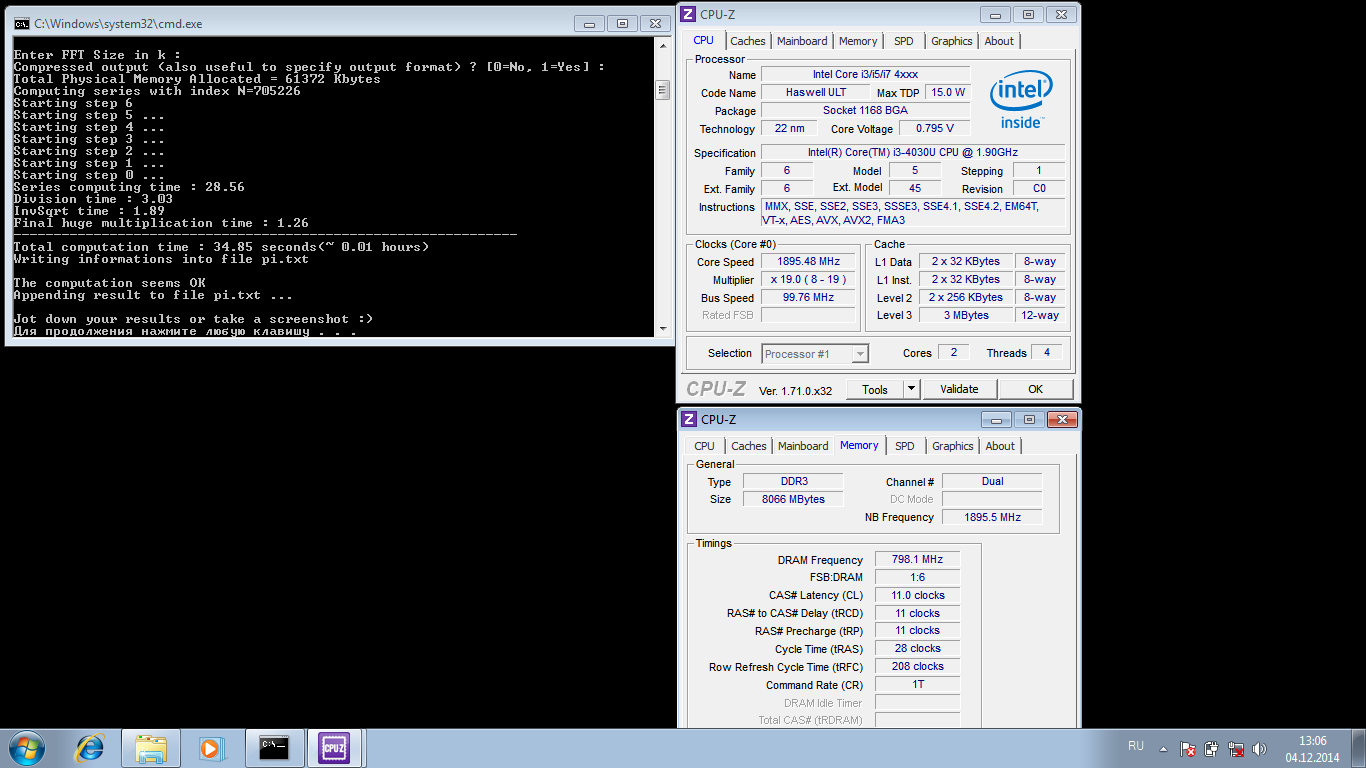Select the CPU tab in upper CPU-Z window
The image size is (1366, 768).
pos(704,40)
